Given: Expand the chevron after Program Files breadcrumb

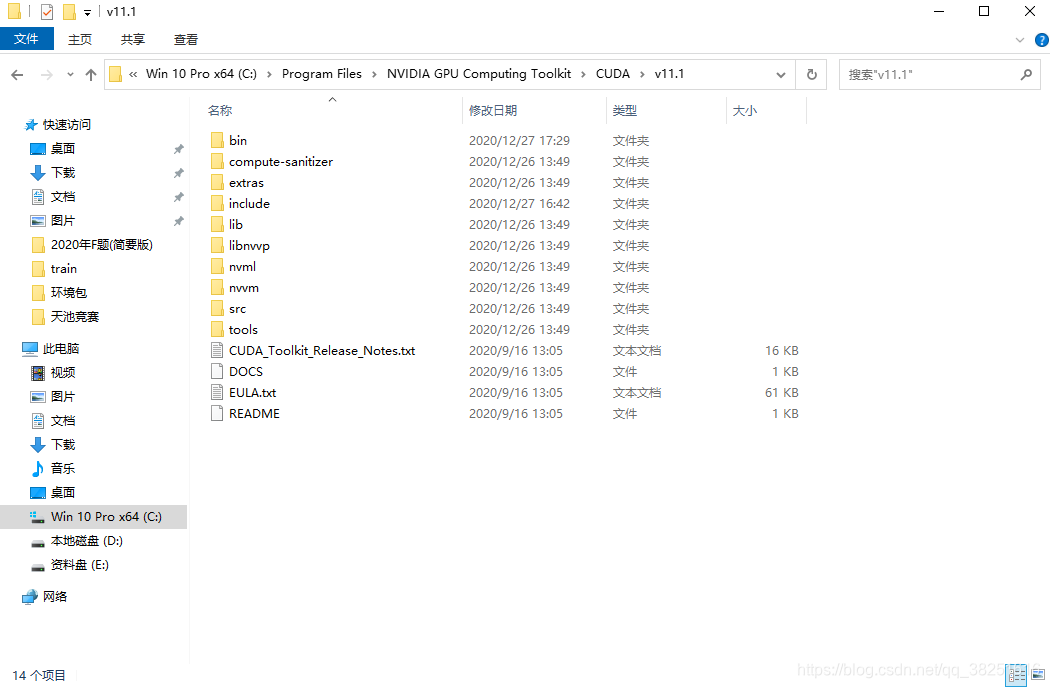Looking at the screenshot, I should [x=374, y=74].
